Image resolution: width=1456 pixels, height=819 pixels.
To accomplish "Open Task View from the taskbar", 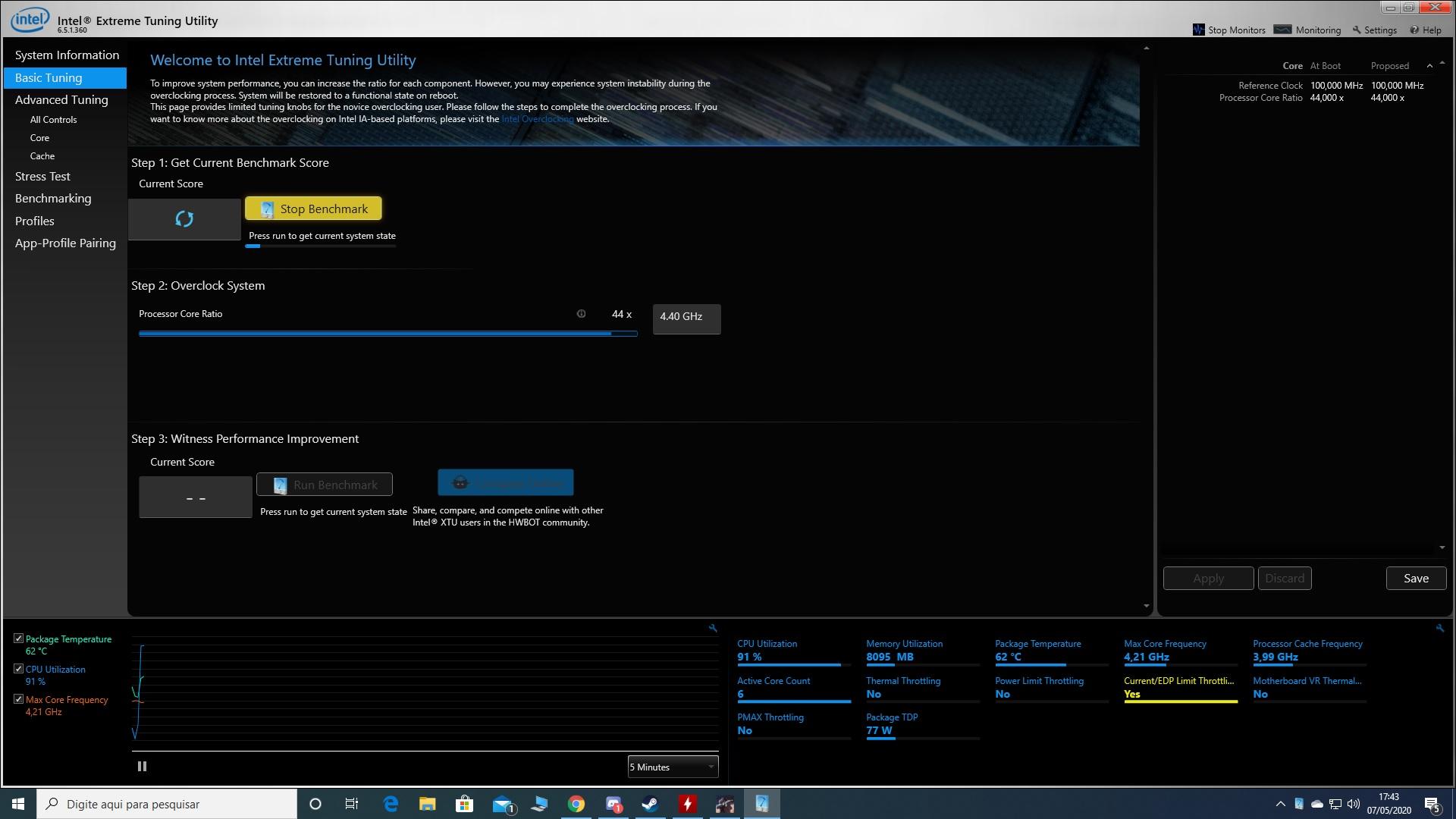I will point(352,804).
